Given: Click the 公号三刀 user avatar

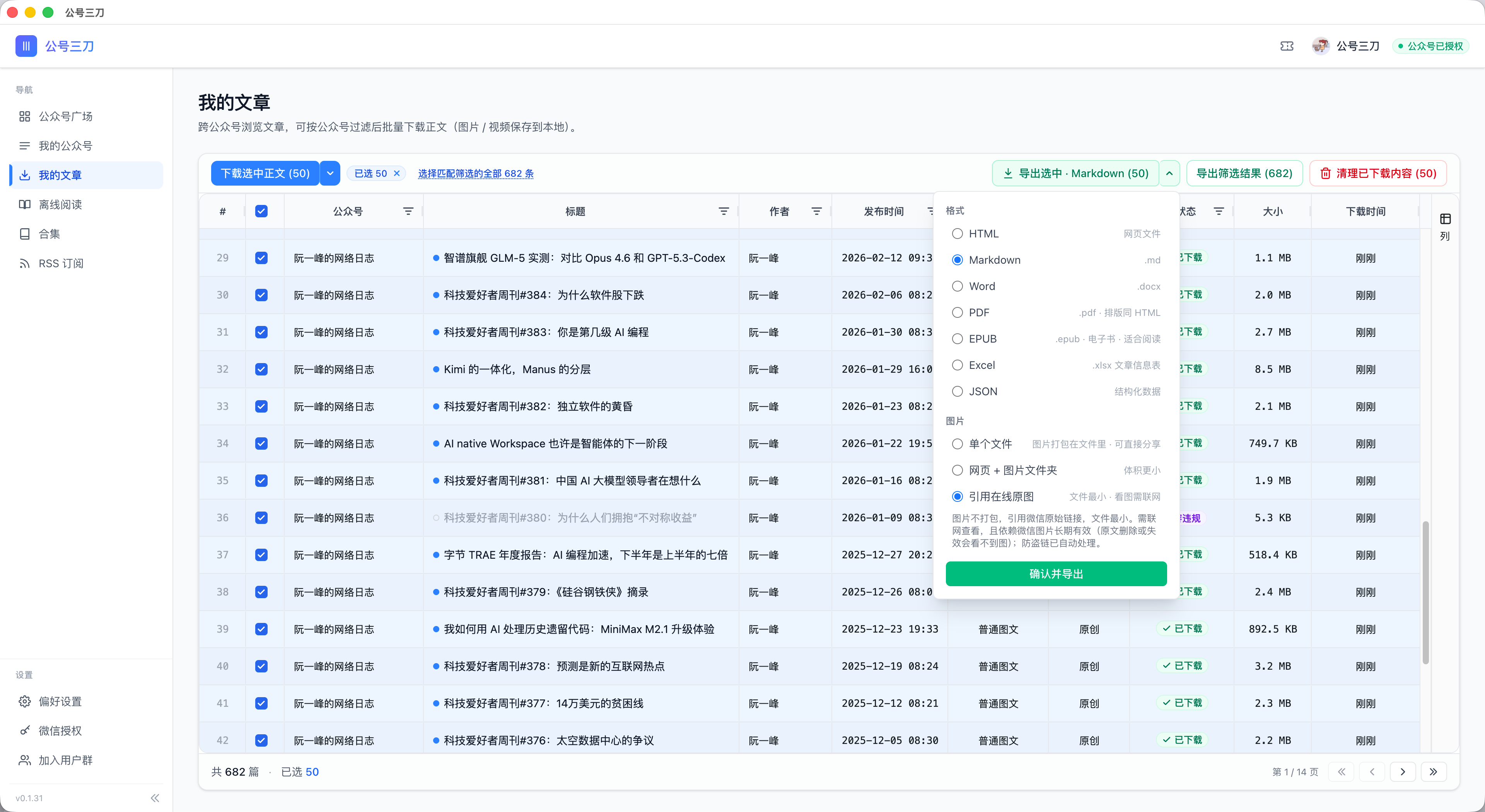Looking at the screenshot, I should 1320,46.
